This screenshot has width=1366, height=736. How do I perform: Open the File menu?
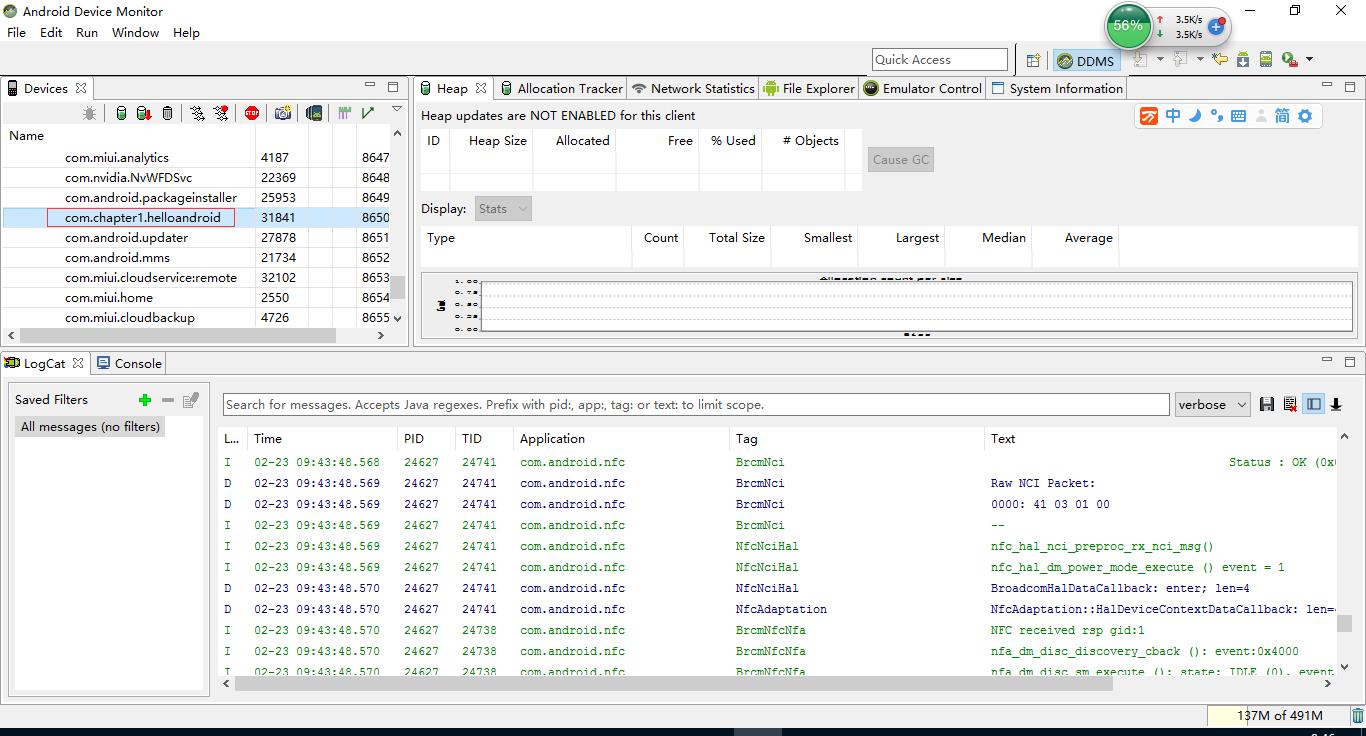16,32
